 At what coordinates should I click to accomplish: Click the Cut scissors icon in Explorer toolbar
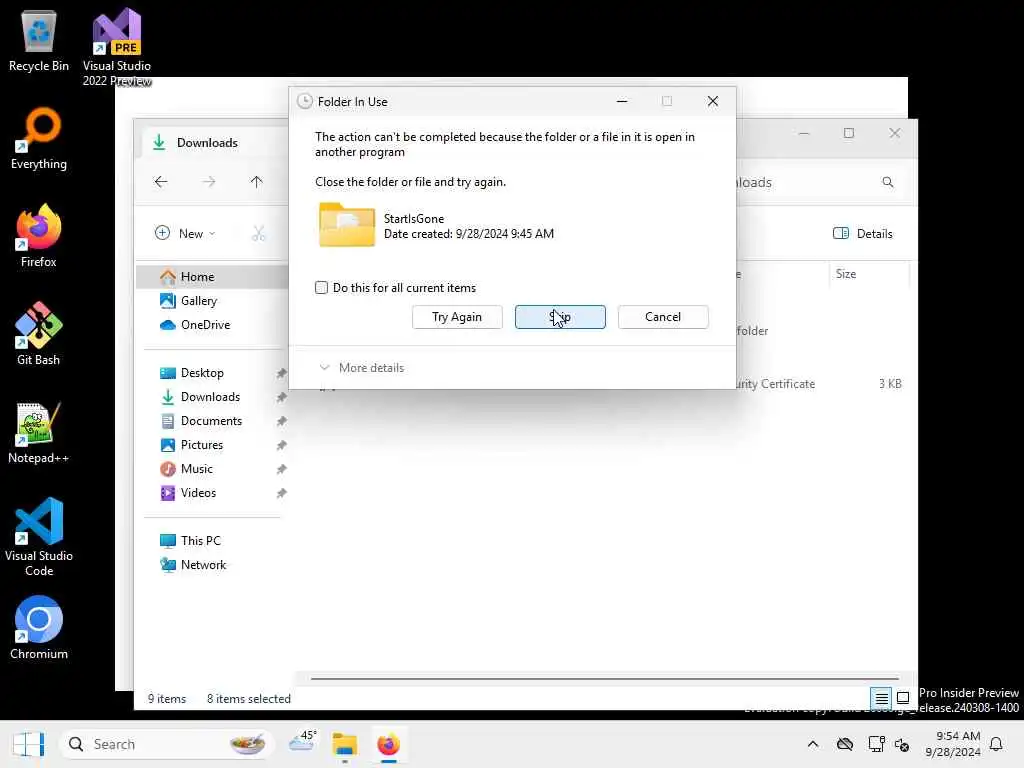(259, 233)
